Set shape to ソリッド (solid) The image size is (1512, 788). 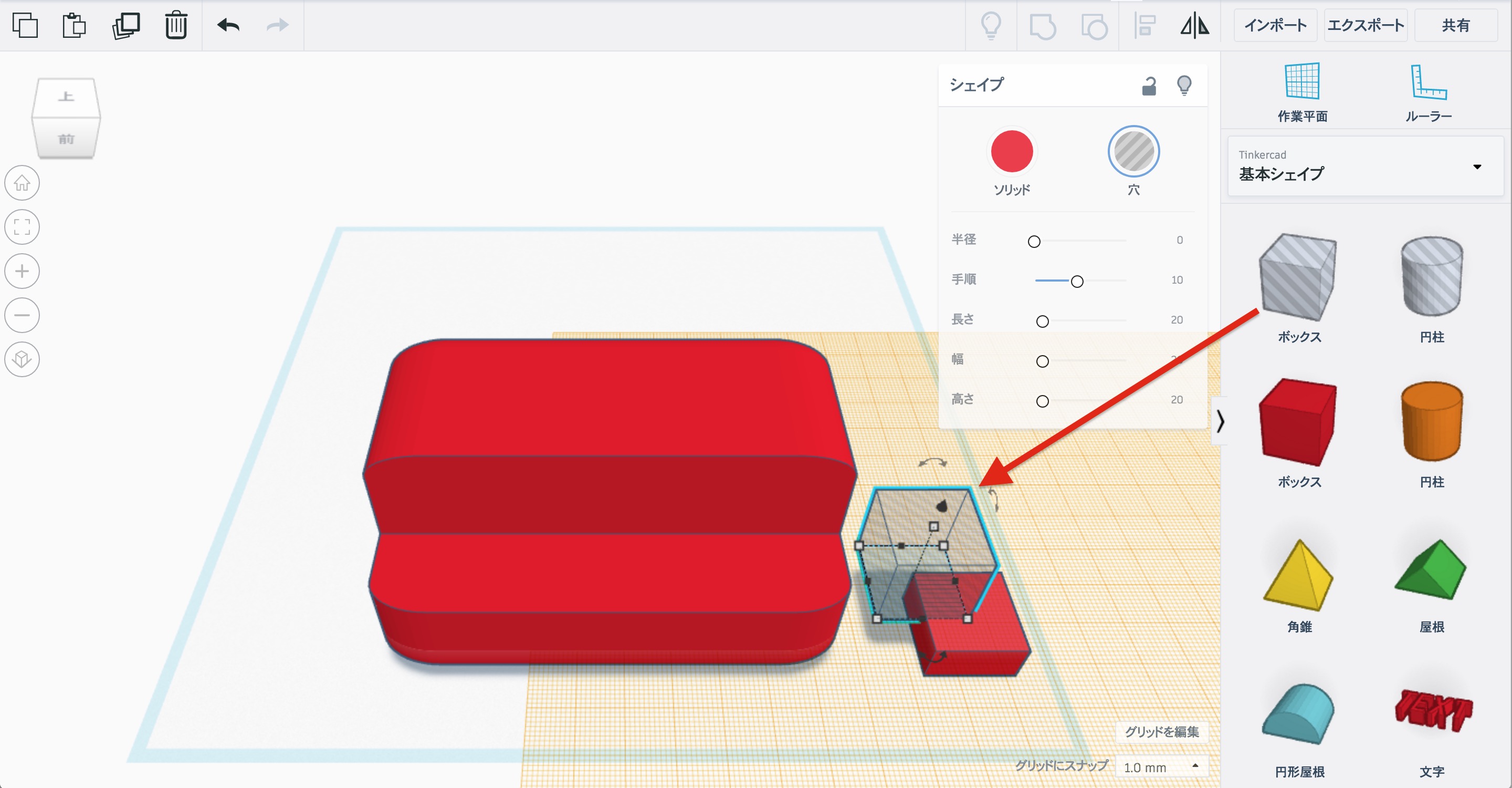pos(1011,151)
